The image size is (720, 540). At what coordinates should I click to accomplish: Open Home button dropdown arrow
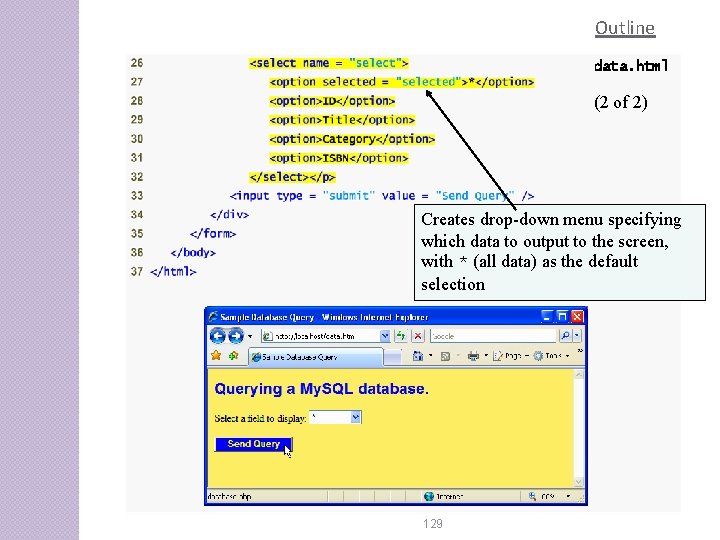tap(430, 356)
